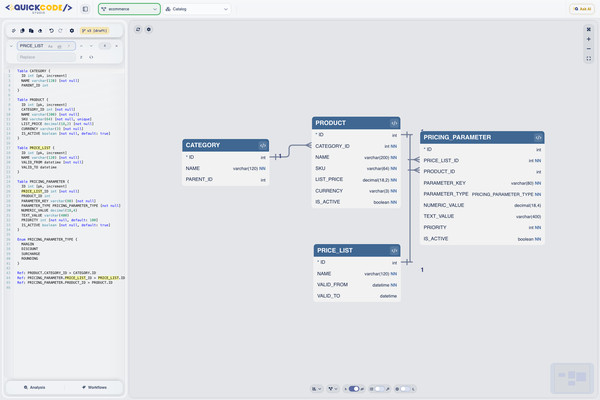Toggle the sidebar panel icon near logo
The width and height of the screenshot is (600, 400).
click(x=85, y=9)
